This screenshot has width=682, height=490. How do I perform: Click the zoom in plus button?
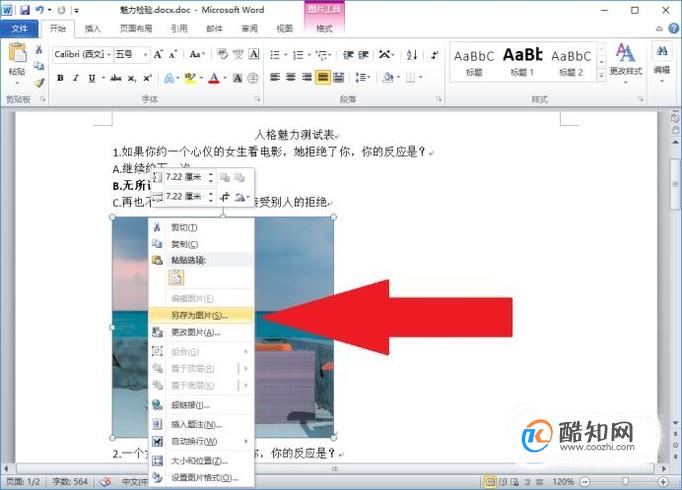(x=663, y=482)
